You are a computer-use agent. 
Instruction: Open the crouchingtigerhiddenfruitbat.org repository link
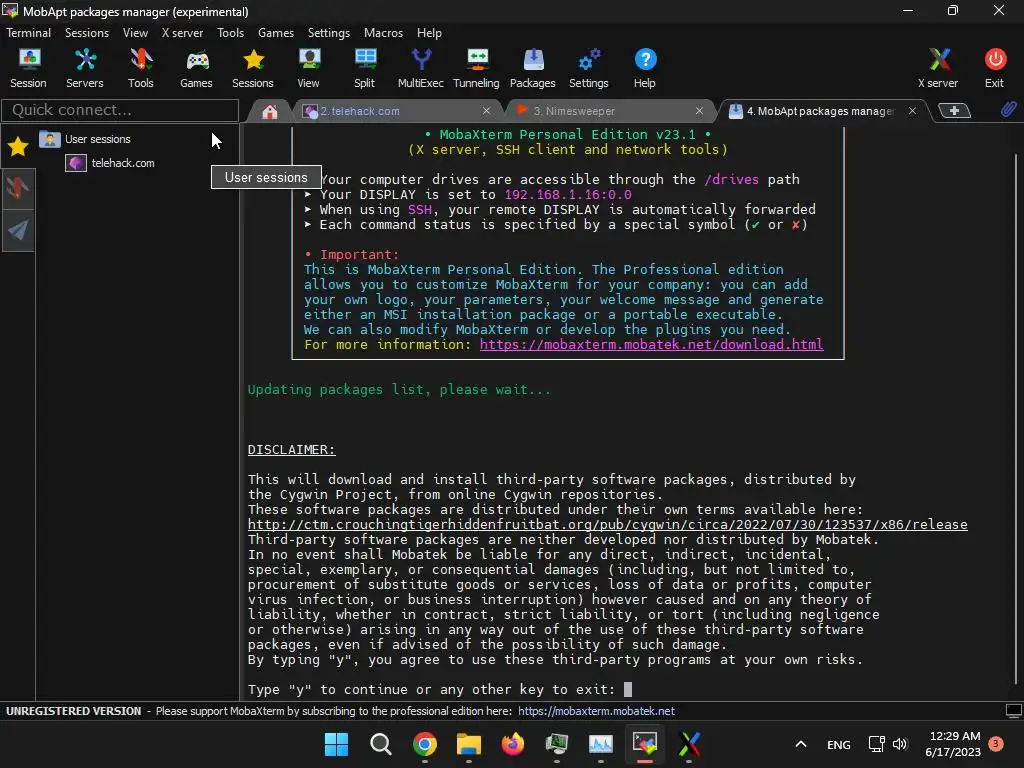[607, 524]
